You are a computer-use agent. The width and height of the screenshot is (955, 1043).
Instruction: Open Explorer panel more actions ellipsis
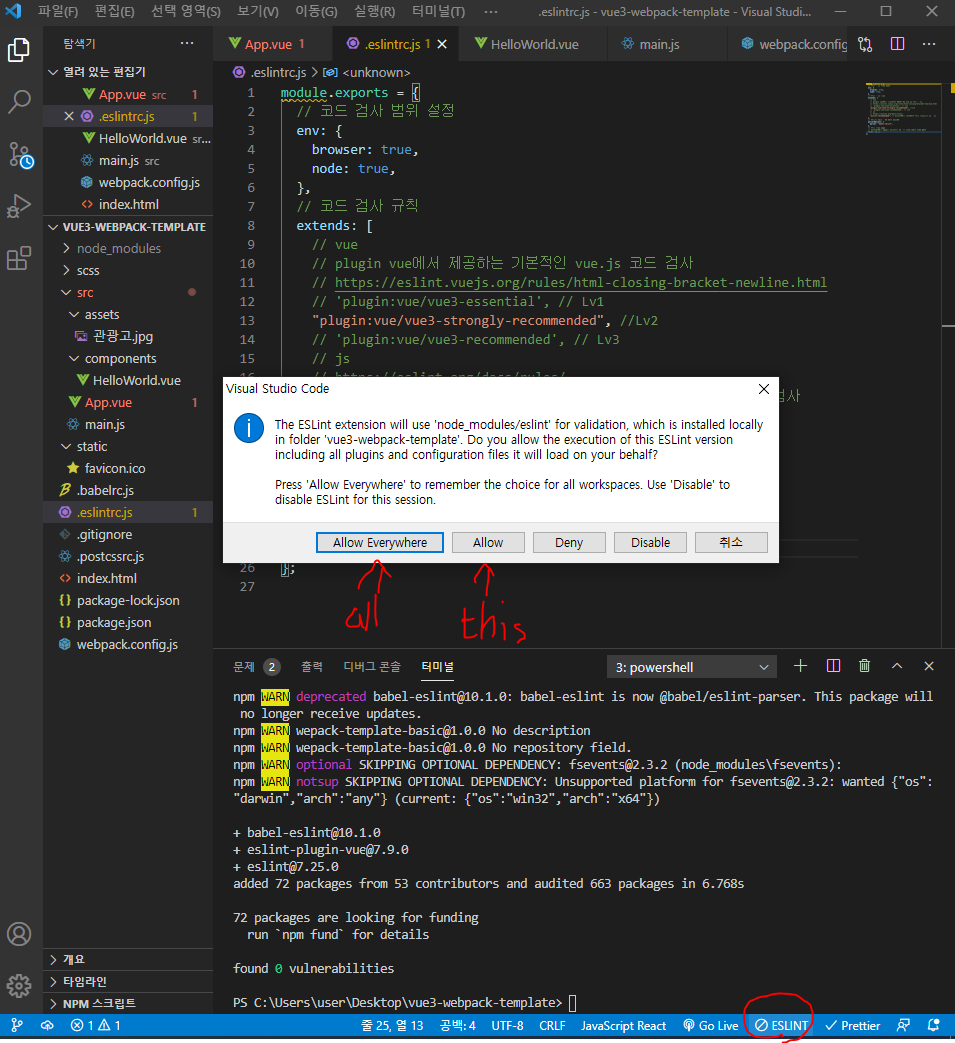187,43
